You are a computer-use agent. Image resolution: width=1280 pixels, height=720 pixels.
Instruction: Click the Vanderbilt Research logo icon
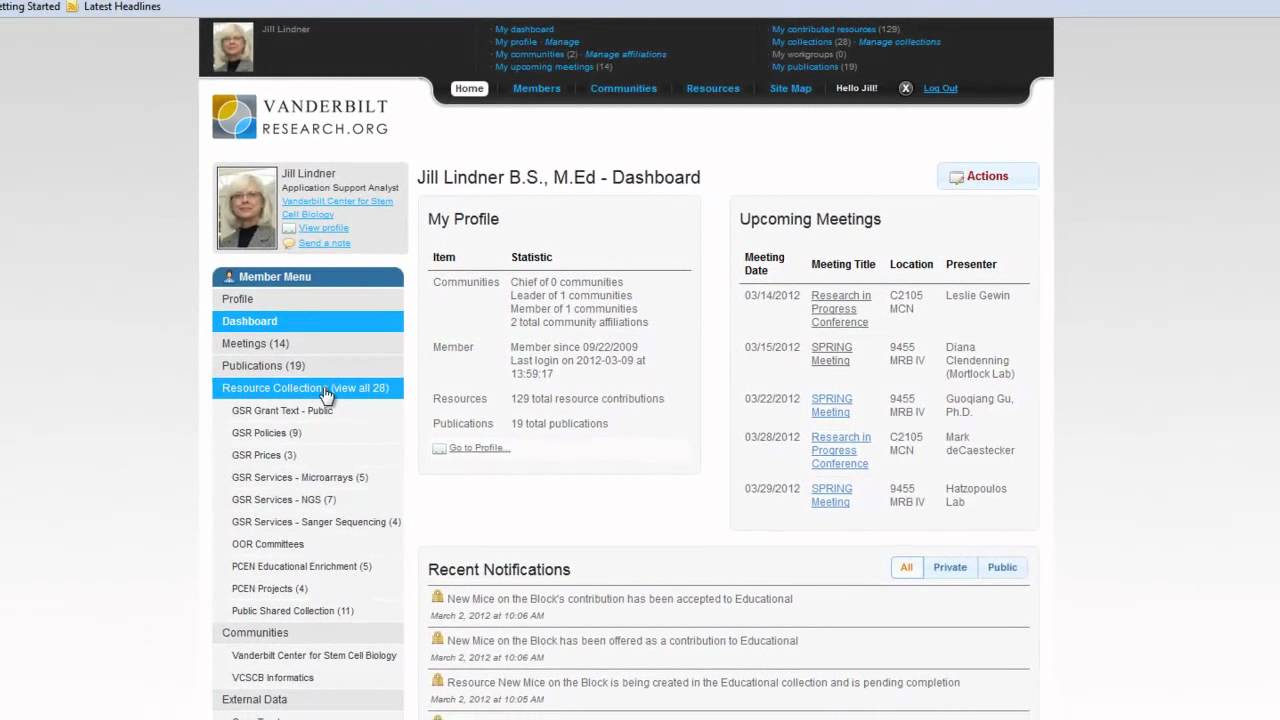[234, 117]
